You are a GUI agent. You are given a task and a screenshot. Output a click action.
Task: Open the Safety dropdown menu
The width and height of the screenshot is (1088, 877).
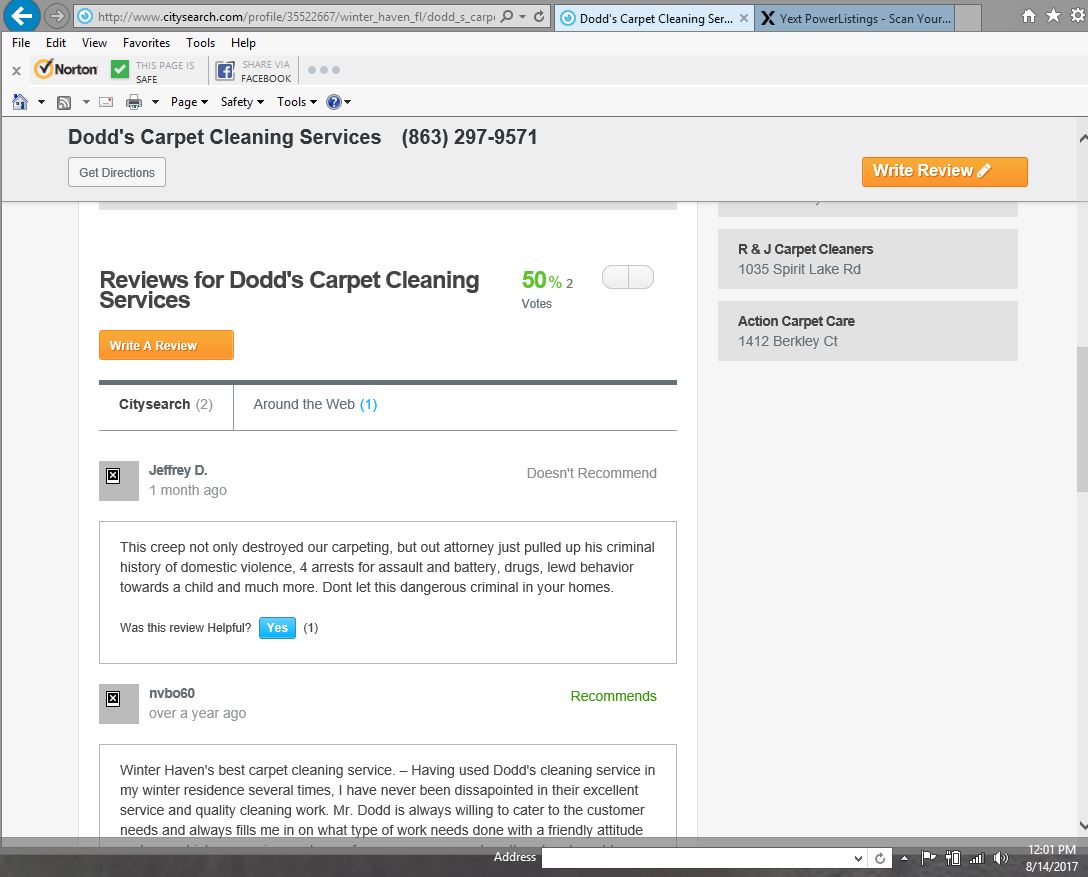[x=242, y=102]
